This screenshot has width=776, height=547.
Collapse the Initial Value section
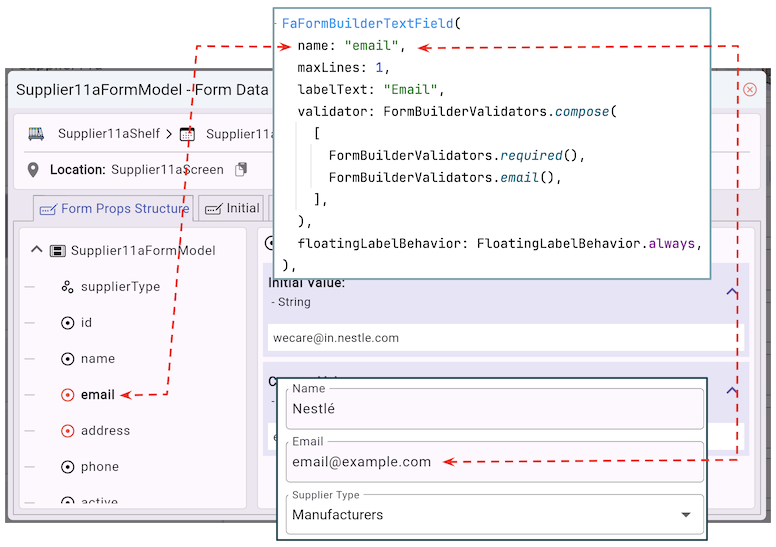point(731,292)
